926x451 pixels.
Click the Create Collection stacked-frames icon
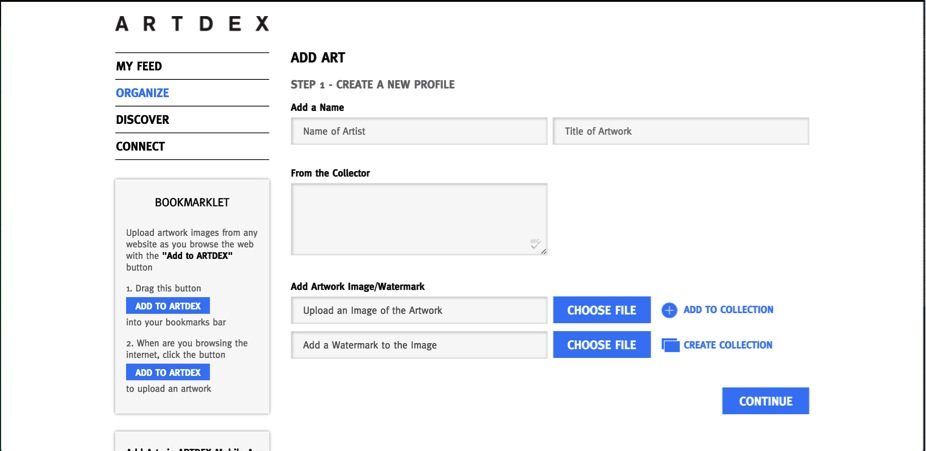(670, 345)
